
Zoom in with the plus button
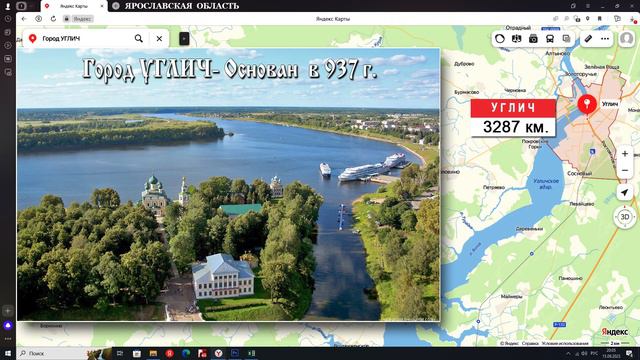point(625,154)
